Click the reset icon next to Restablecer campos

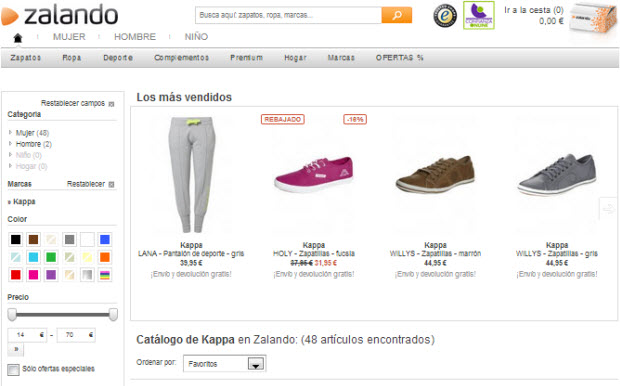(112, 104)
